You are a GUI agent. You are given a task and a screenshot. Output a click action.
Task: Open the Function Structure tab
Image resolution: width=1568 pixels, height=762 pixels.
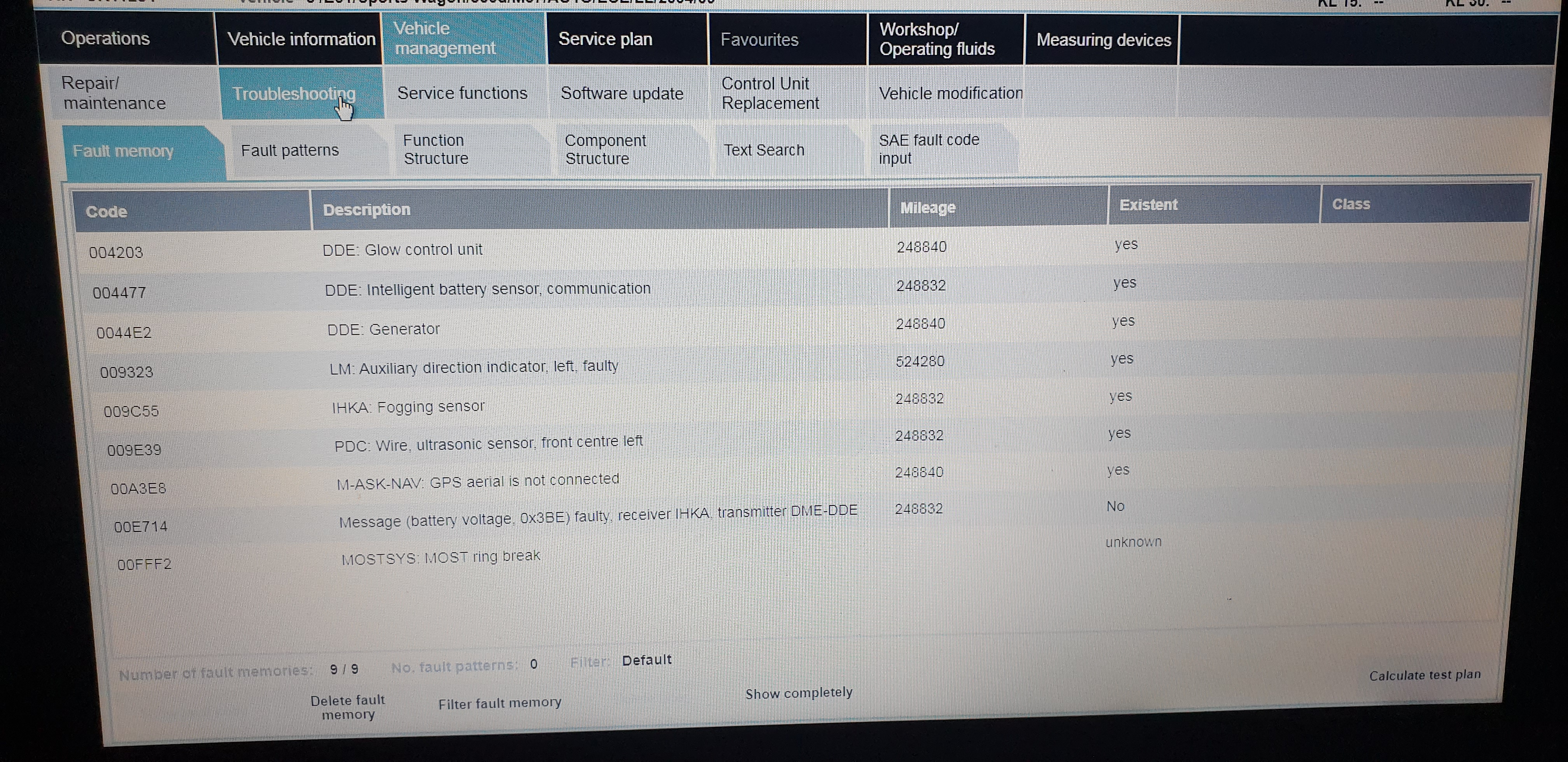(435, 150)
